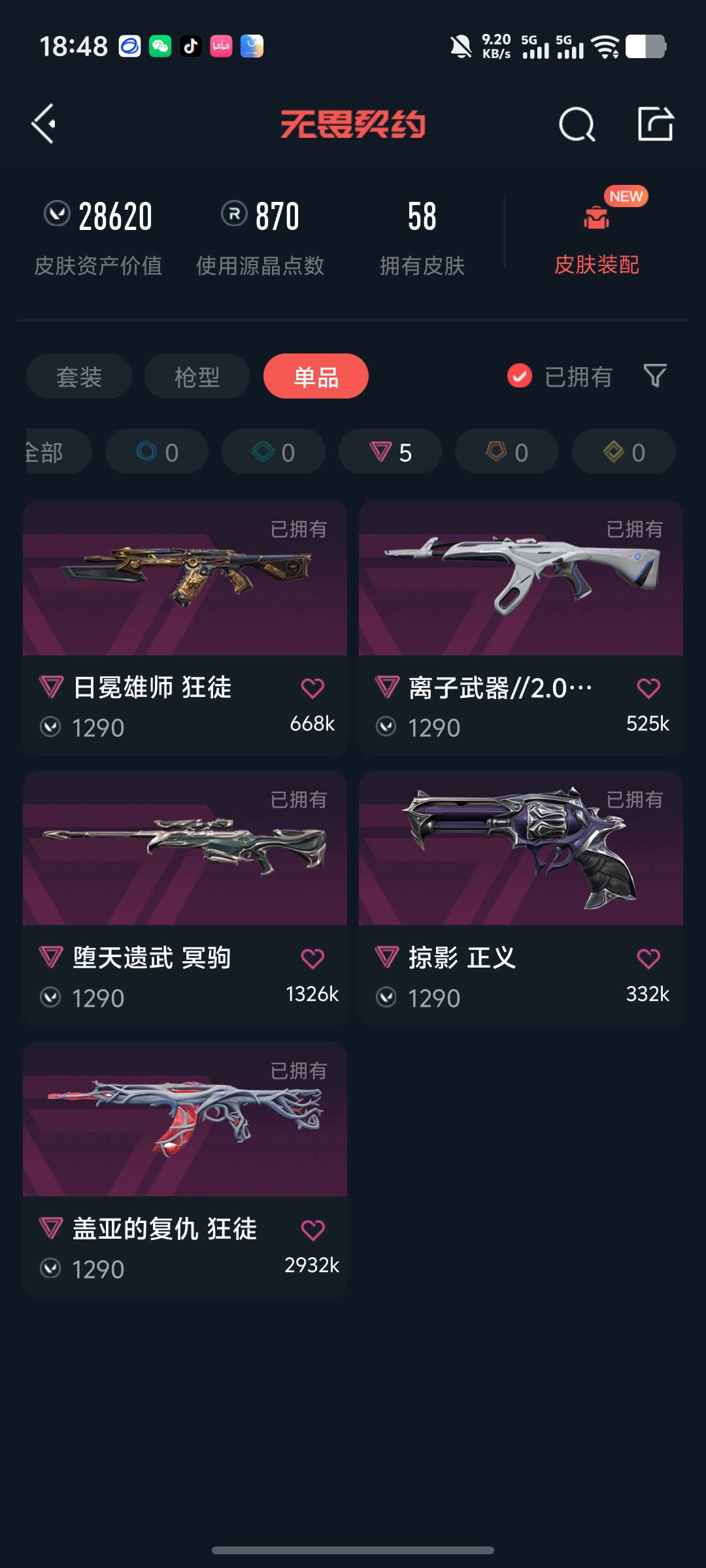Open 皮肤装配 toolbox icon

click(596, 218)
